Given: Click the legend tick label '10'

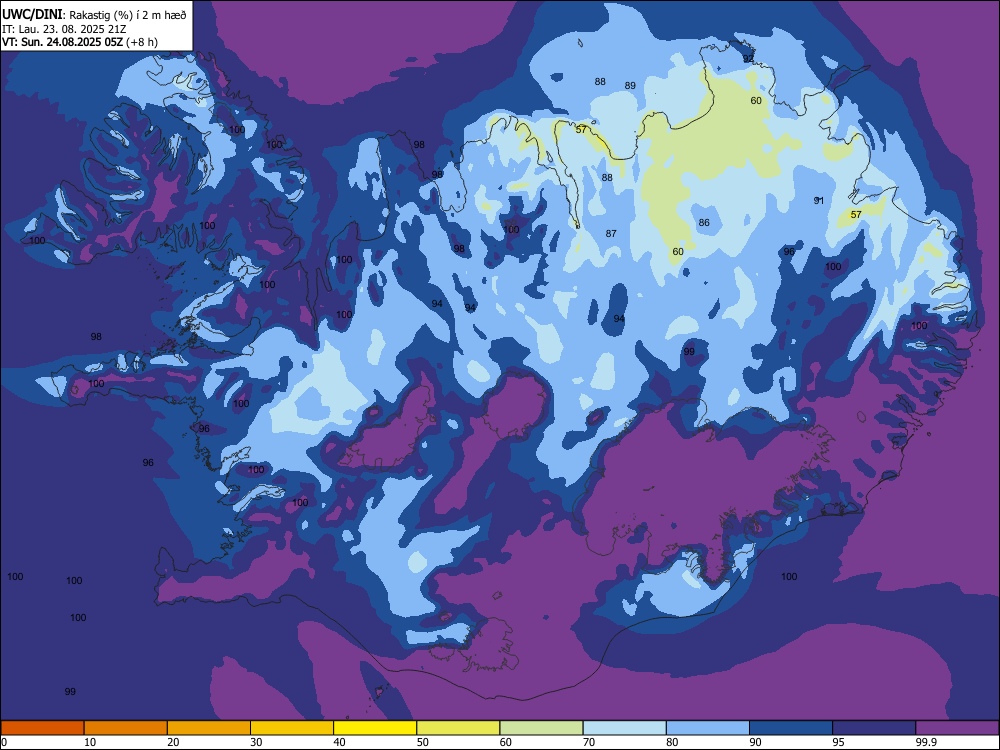Looking at the screenshot, I should (x=90, y=742).
